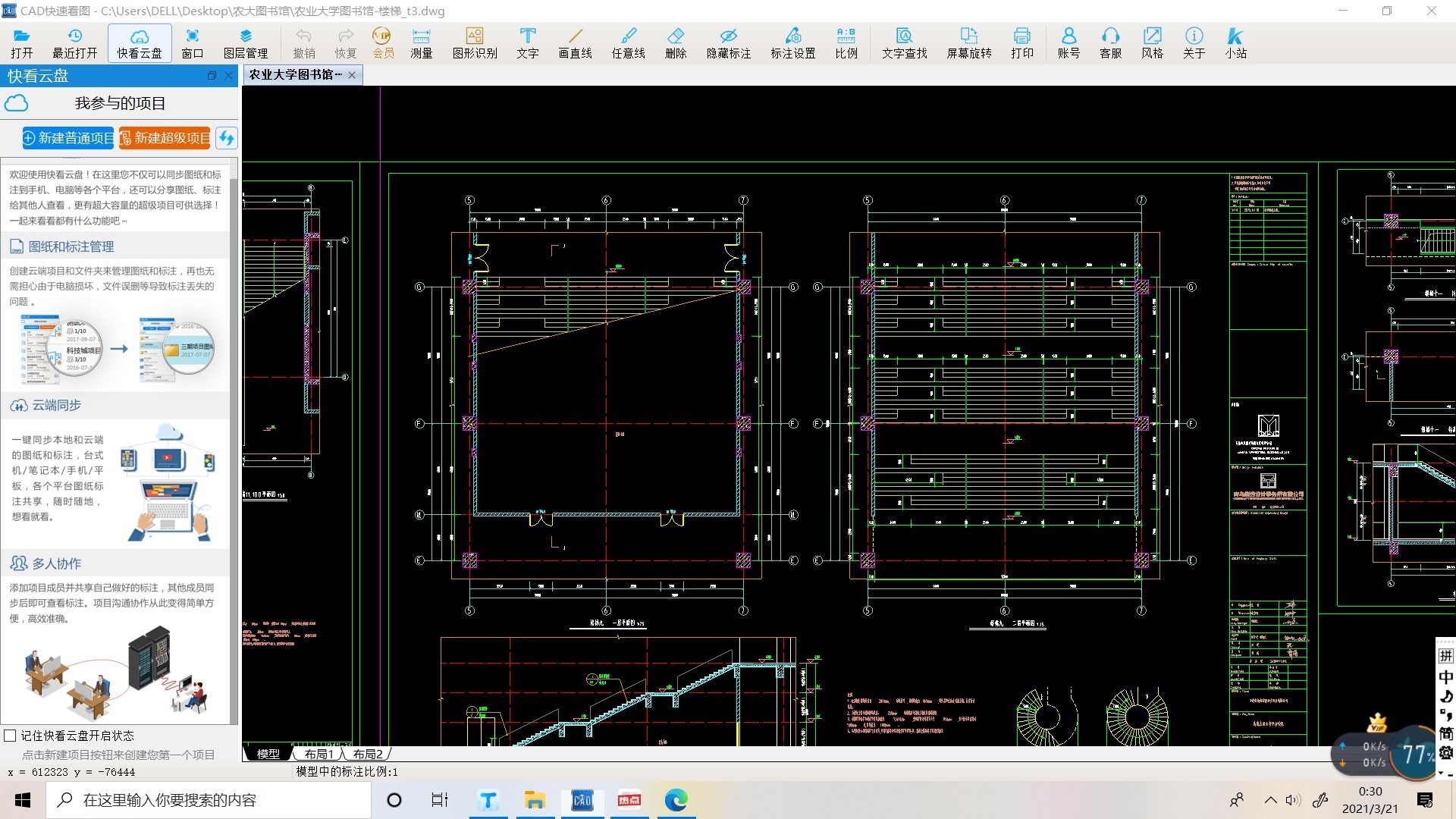Click the Windows search box
Screen dimensions: 1456x819
click(209, 800)
